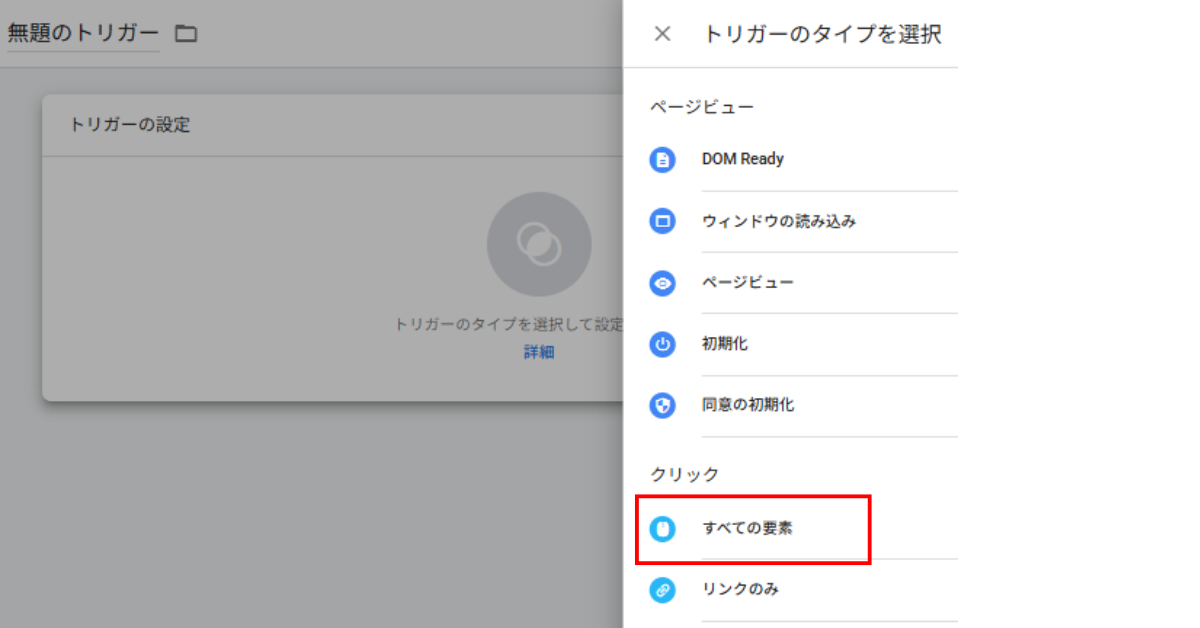The image size is (1200, 628).
Task: Click the ページビュー eye icon
Action: pos(662,283)
